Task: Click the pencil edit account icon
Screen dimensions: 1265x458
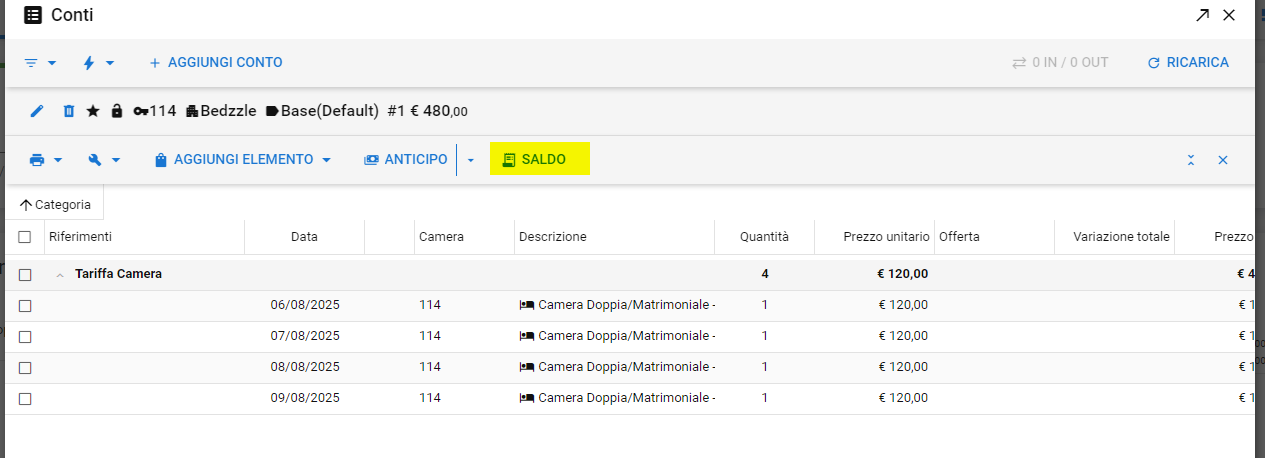Action: pyautogui.click(x=37, y=111)
